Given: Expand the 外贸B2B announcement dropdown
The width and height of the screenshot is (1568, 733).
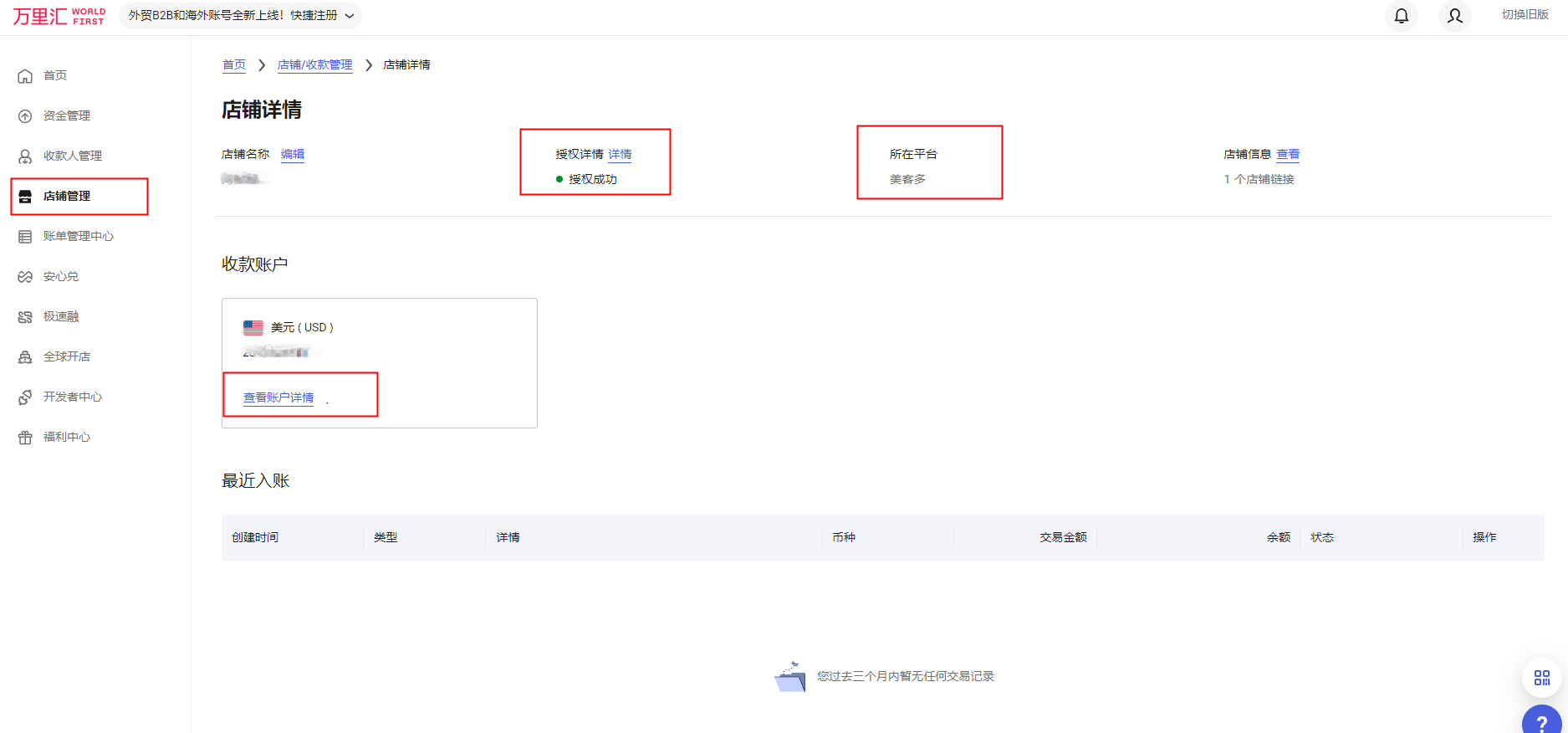Looking at the screenshot, I should tap(350, 16).
